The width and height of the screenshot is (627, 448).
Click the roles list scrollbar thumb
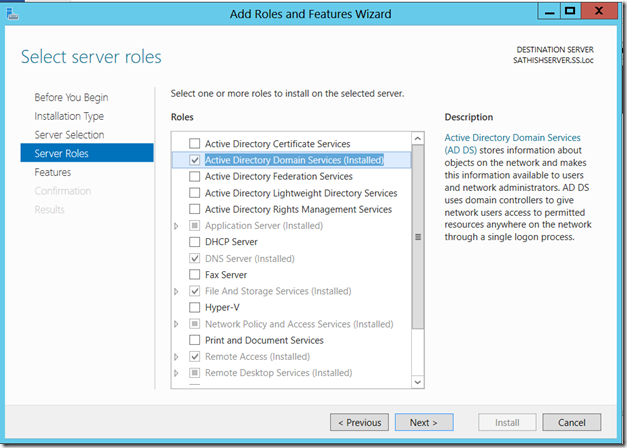418,237
